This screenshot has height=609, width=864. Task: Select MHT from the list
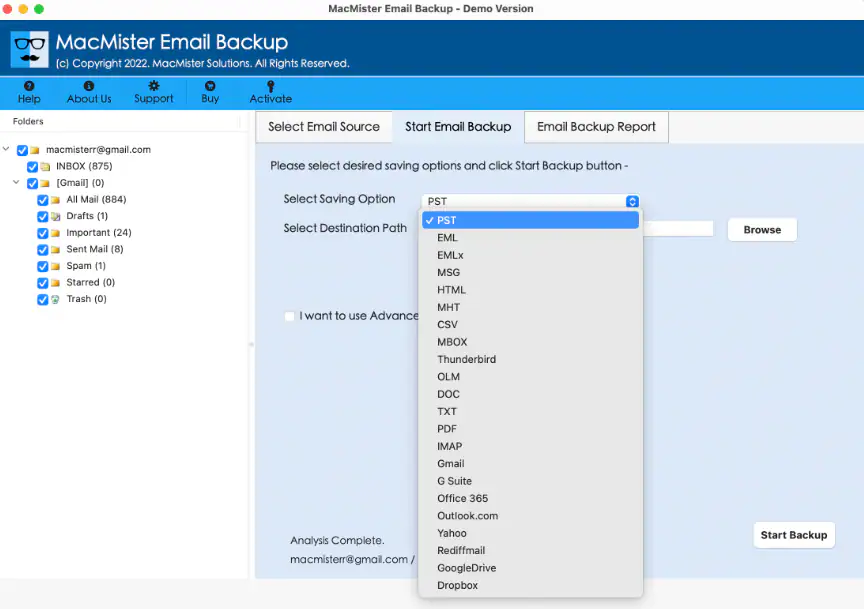(x=530, y=307)
